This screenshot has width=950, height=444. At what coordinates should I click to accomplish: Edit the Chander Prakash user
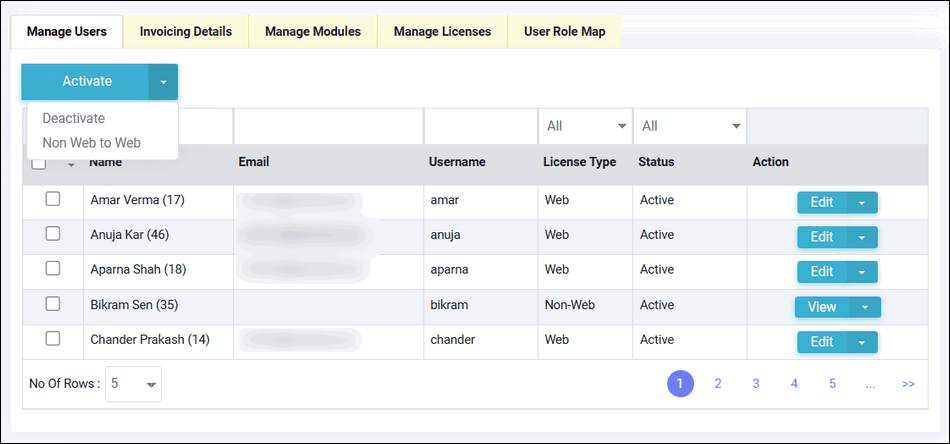822,342
